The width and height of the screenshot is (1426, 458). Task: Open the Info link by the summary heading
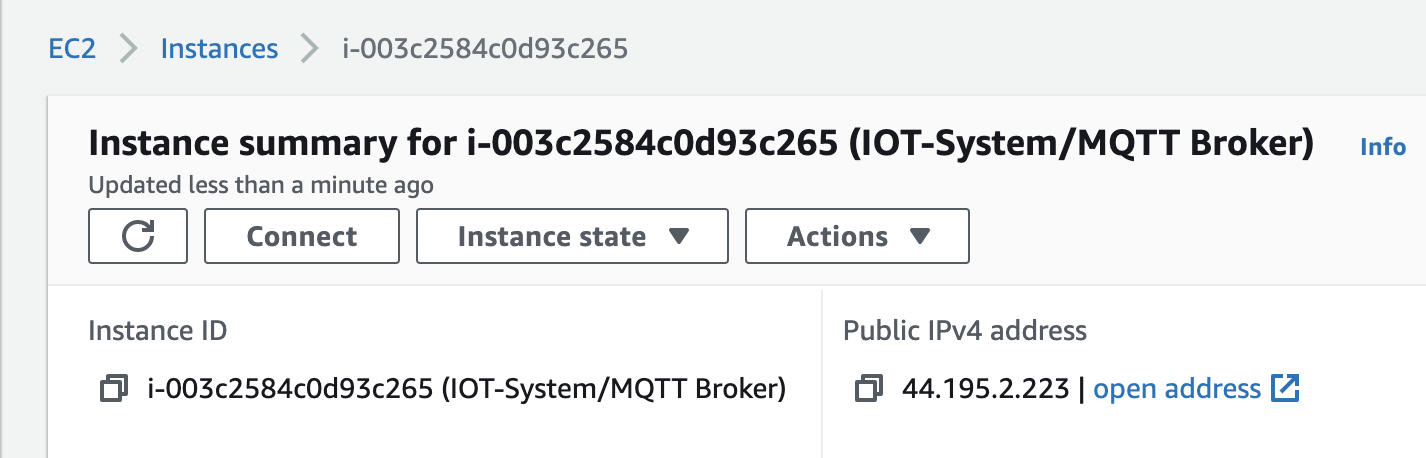(x=1383, y=147)
